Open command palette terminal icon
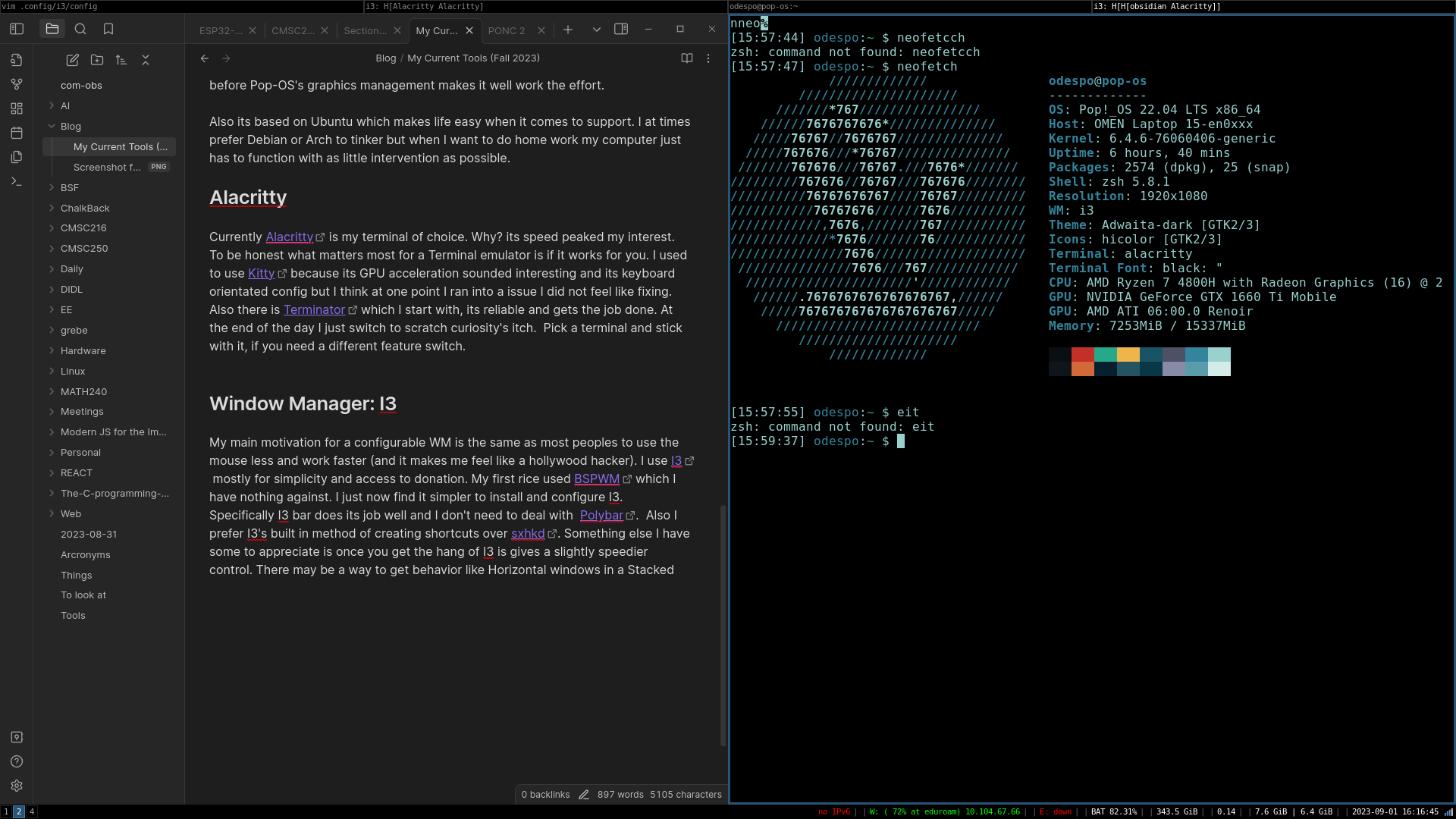 (x=17, y=181)
